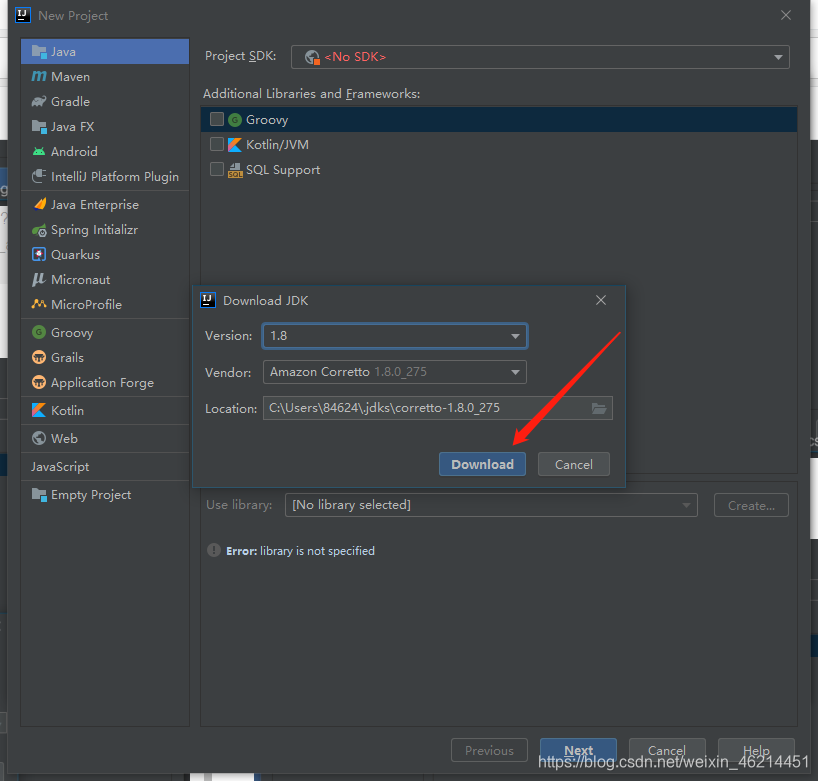
Task: Open the Project SDK dropdown
Action: (x=540, y=57)
